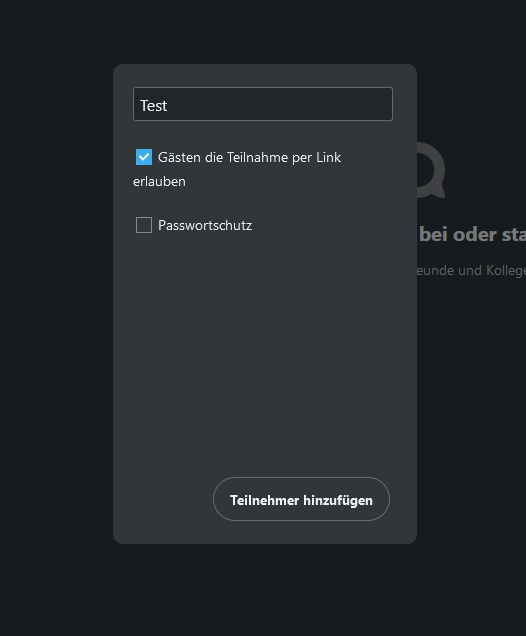The height and width of the screenshot is (636, 526).
Task: Click the Talk speech bubble icon behind dialog
Action: click(x=431, y=170)
